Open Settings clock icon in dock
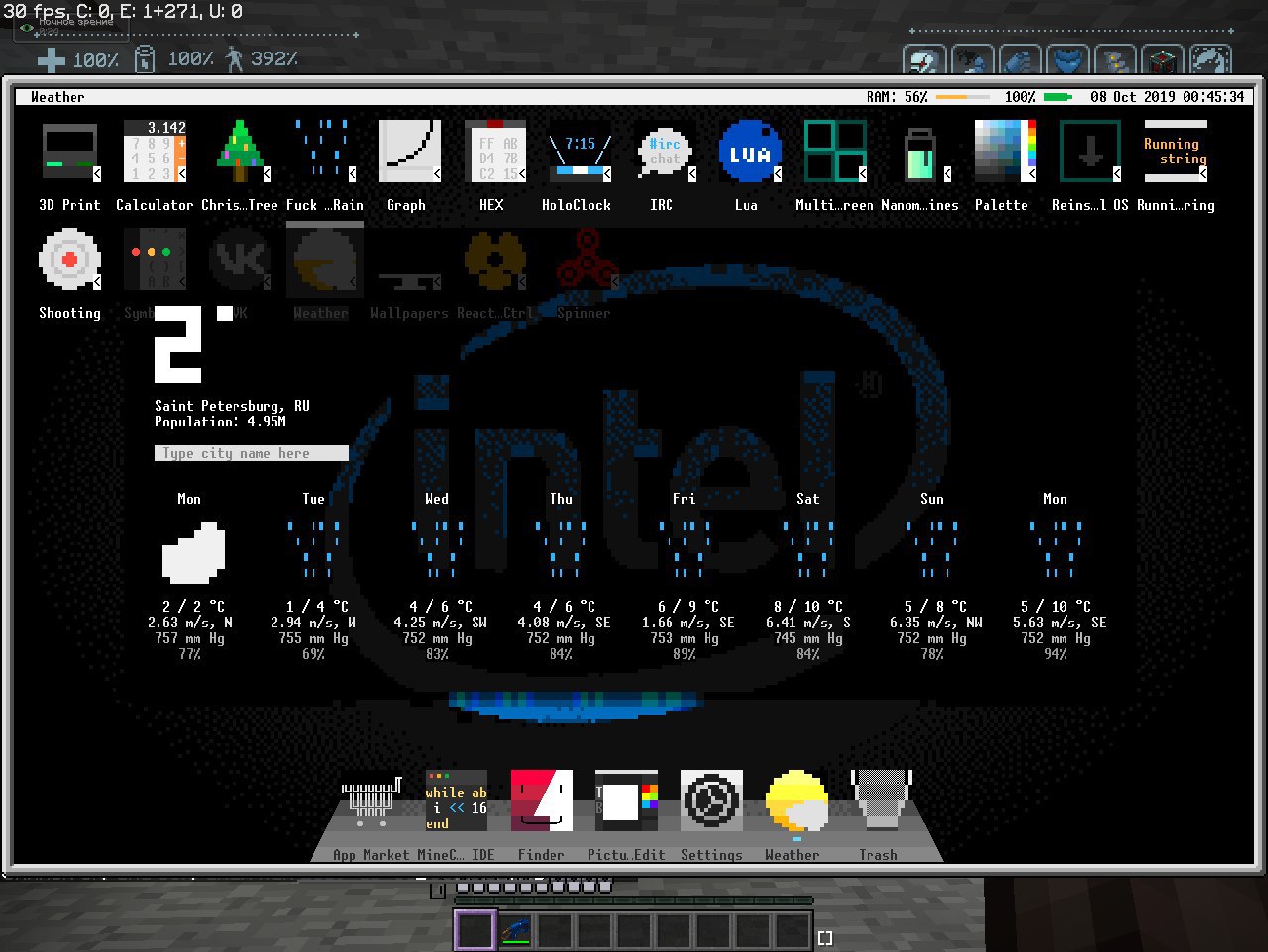This screenshot has width=1268, height=952. (x=712, y=800)
